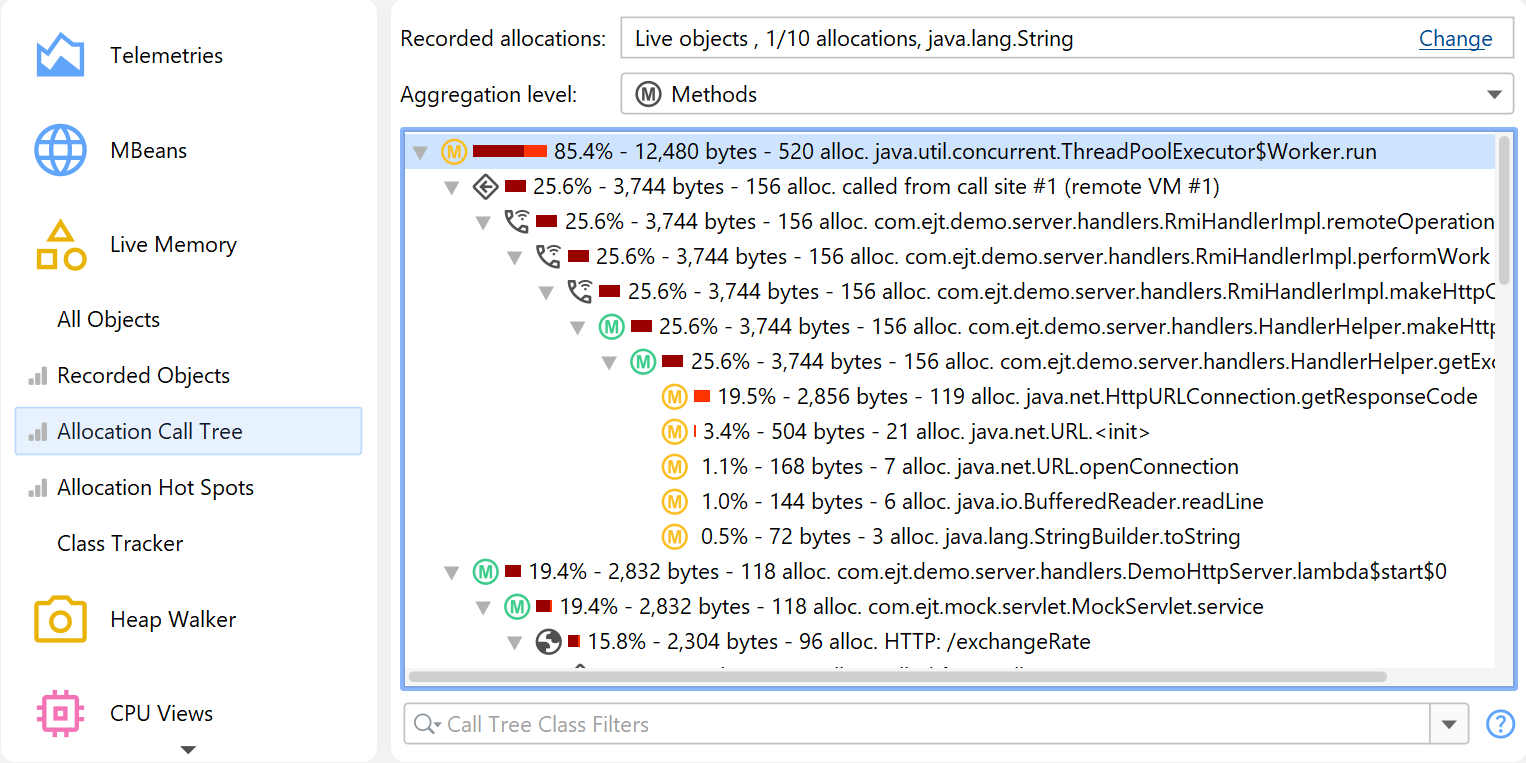Click the help question mark icon

[x=1500, y=724]
